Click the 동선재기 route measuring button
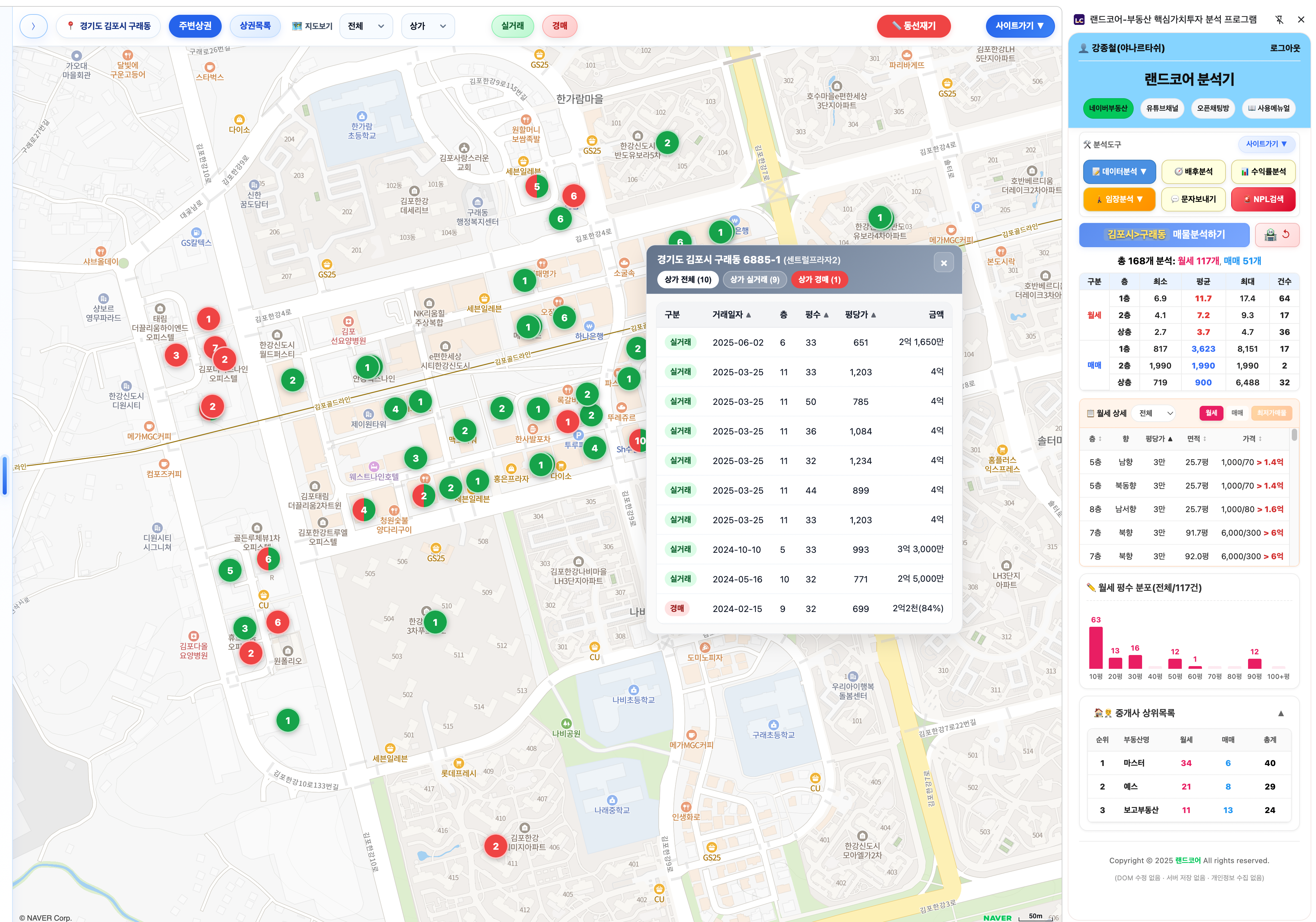This screenshot has width=1316, height=922. 914,26
